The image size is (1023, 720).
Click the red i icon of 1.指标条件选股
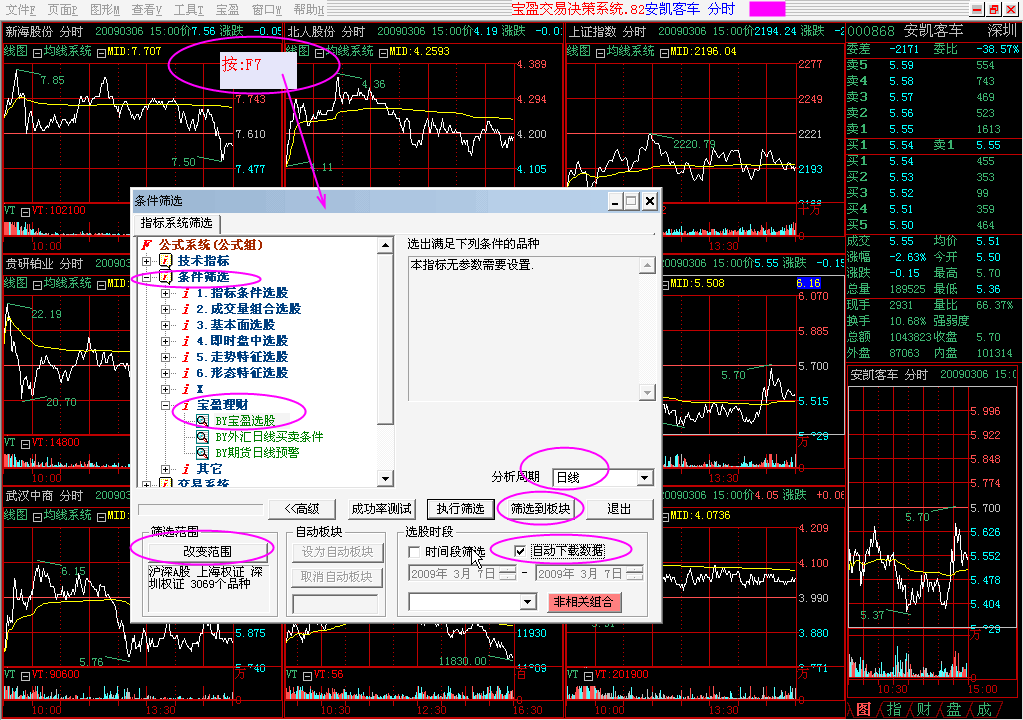pyautogui.click(x=185, y=293)
